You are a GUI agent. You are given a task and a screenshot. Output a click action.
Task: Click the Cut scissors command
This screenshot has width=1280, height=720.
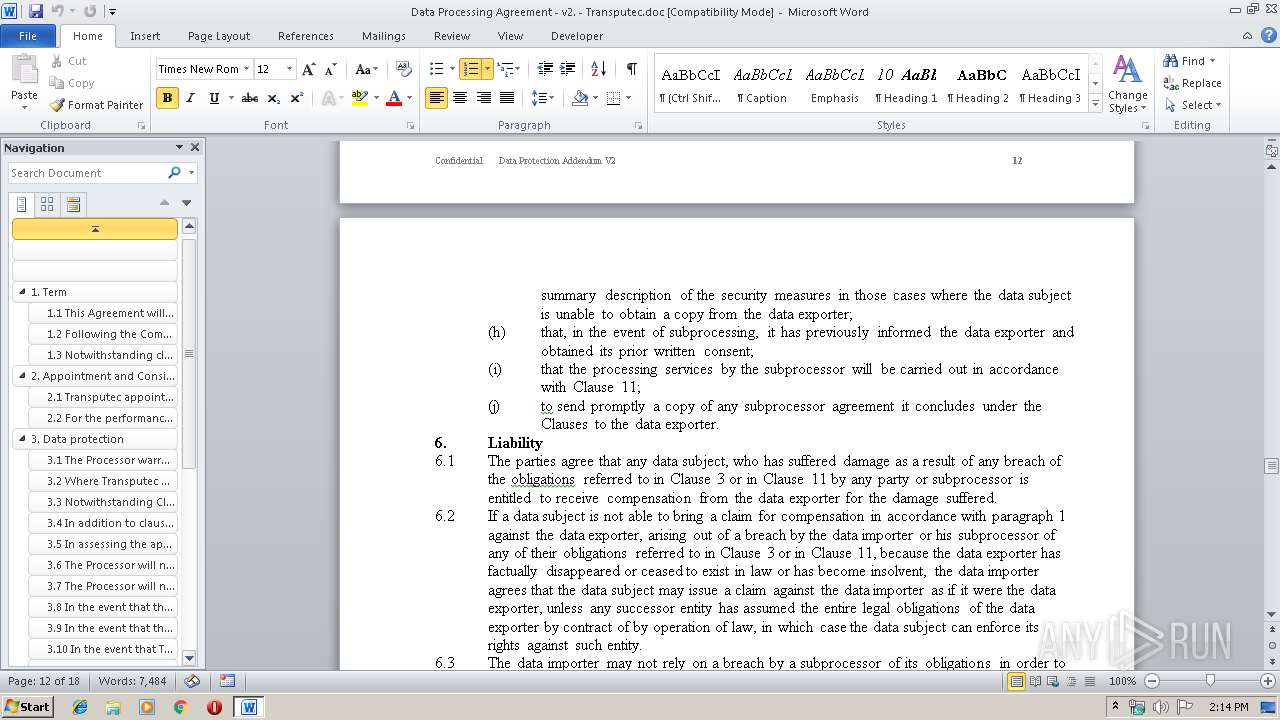coord(68,61)
